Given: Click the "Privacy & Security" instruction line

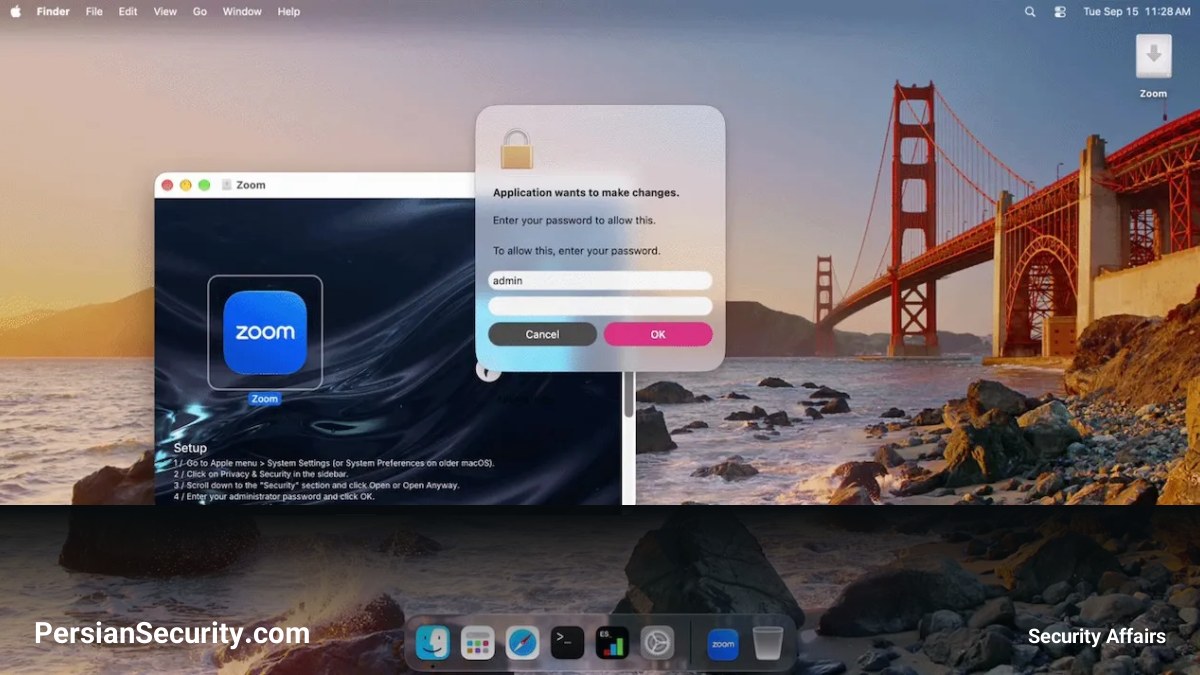Looking at the screenshot, I should coord(261,474).
